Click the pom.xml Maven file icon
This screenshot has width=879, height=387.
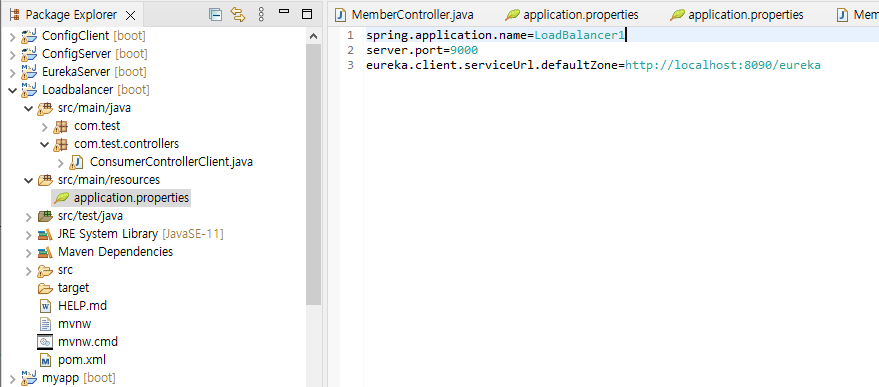tap(45, 360)
